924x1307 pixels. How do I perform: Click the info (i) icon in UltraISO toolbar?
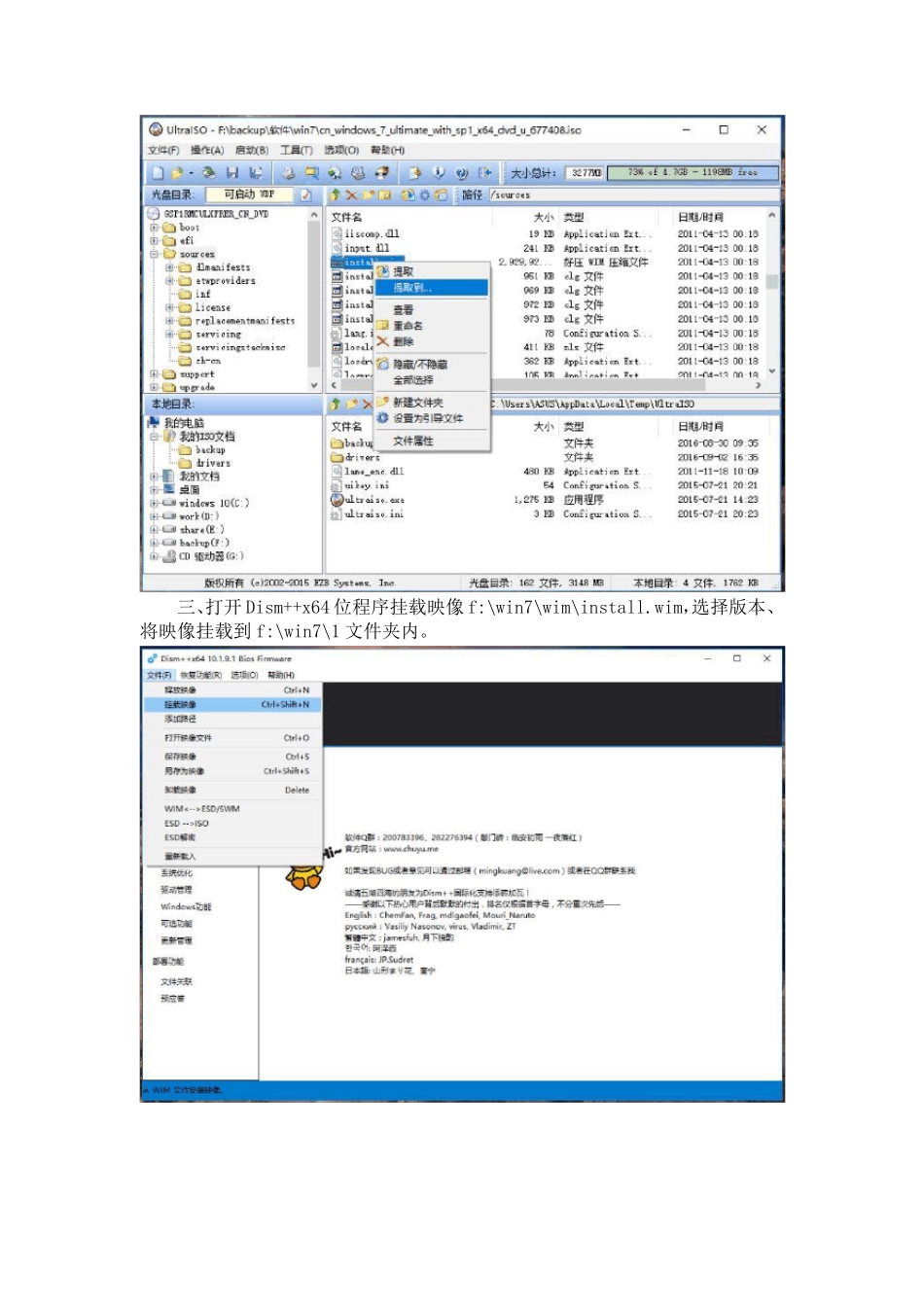point(439,173)
